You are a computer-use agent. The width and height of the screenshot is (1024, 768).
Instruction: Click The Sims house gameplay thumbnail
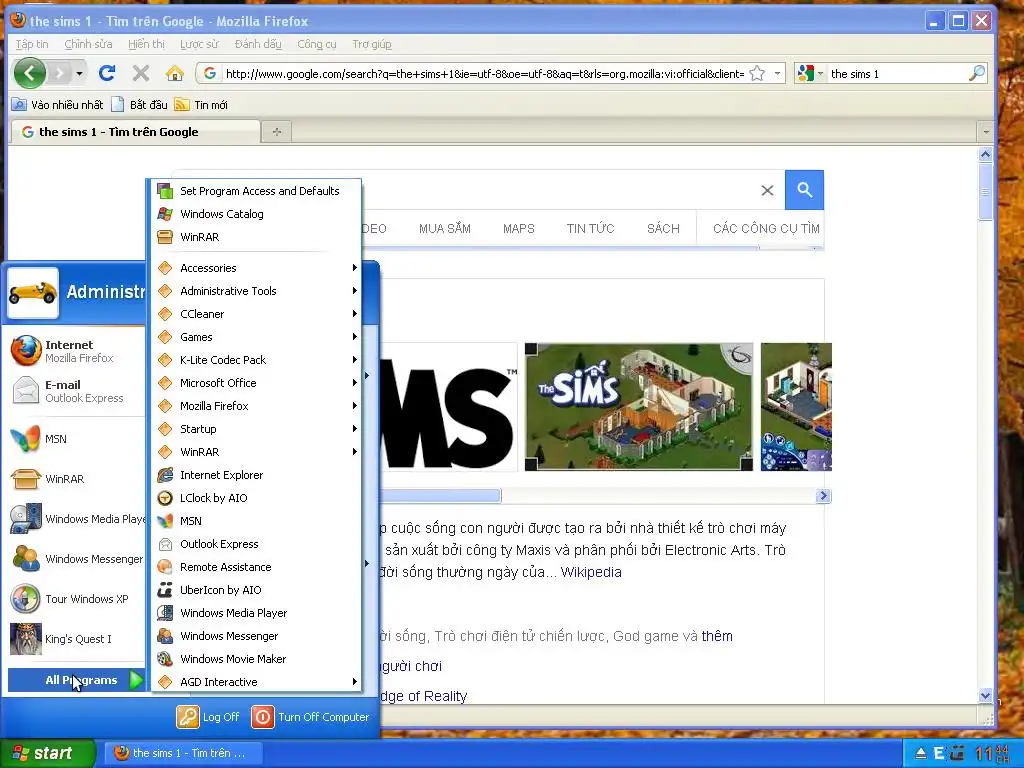pyautogui.click(x=639, y=406)
